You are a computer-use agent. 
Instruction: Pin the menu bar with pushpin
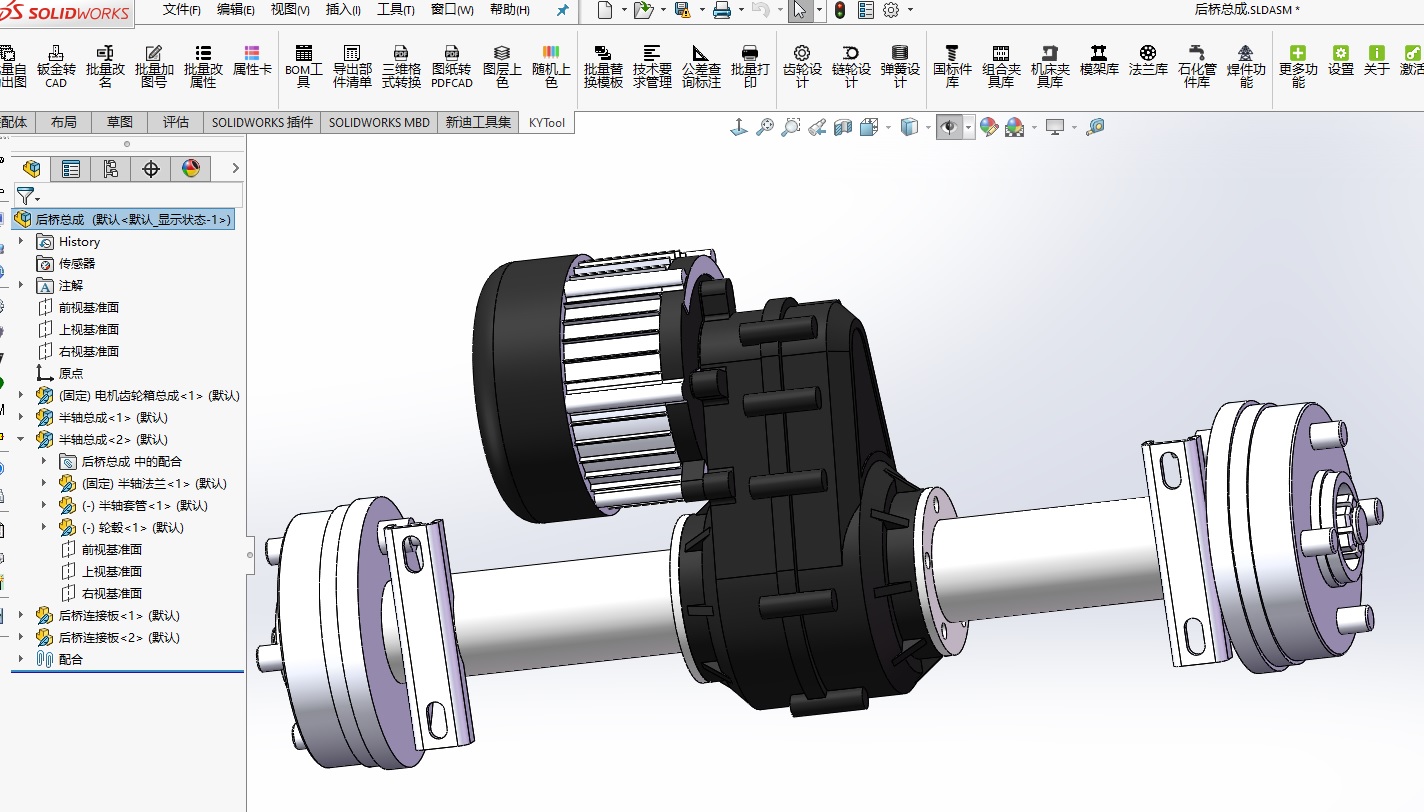point(562,10)
